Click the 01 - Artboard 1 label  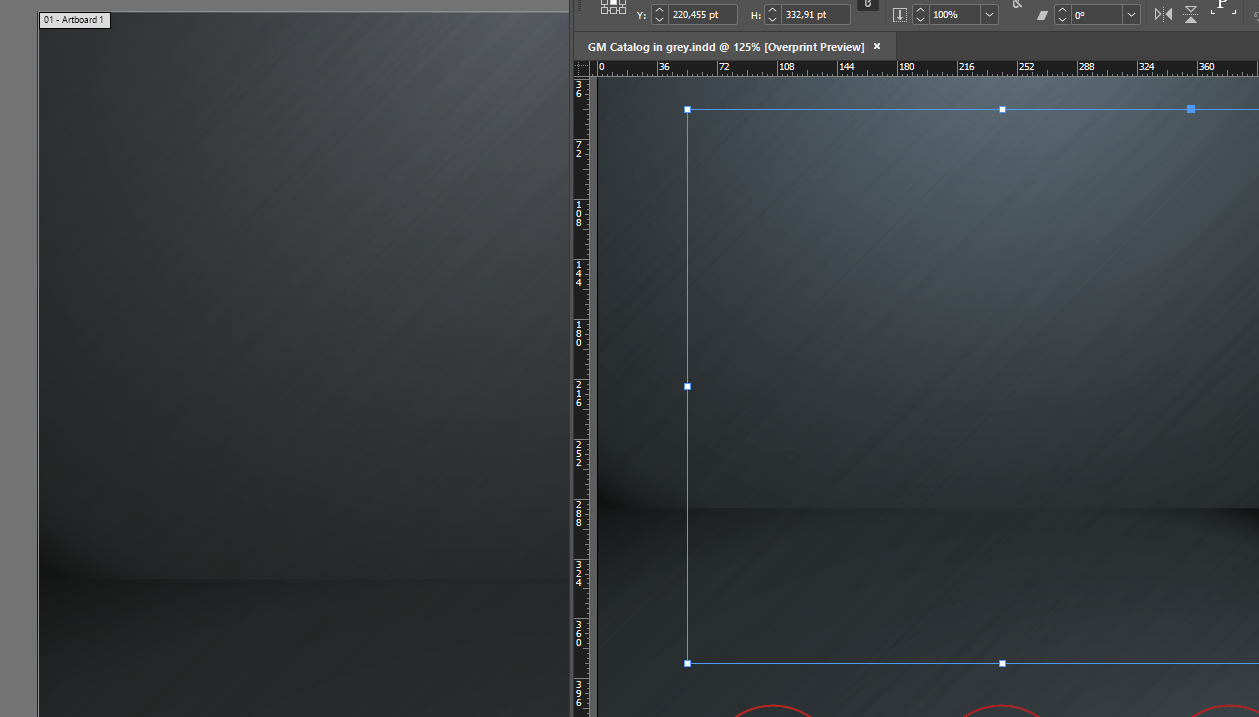coord(74,20)
